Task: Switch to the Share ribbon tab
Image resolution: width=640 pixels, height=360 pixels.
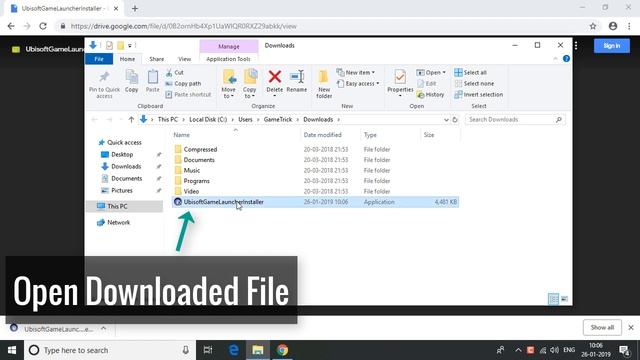Action: (156, 59)
